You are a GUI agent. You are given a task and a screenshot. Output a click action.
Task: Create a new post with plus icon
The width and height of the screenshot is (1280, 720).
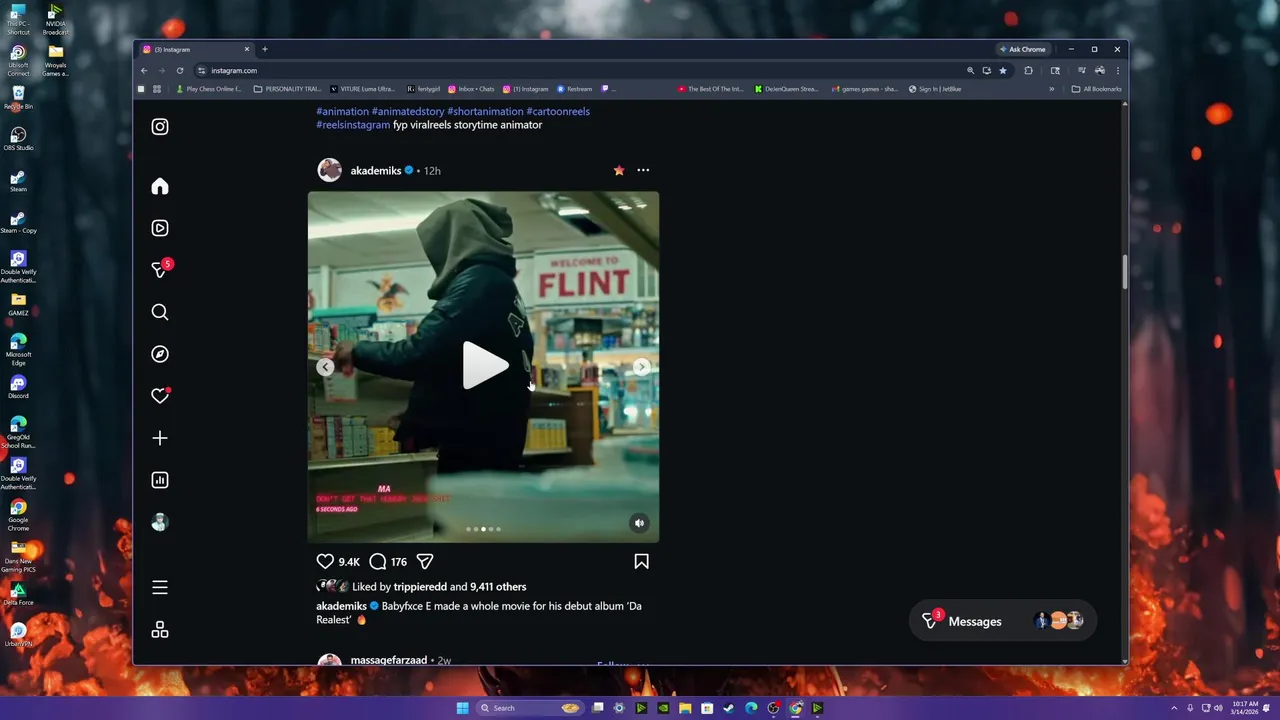pyautogui.click(x=160, y=438)
